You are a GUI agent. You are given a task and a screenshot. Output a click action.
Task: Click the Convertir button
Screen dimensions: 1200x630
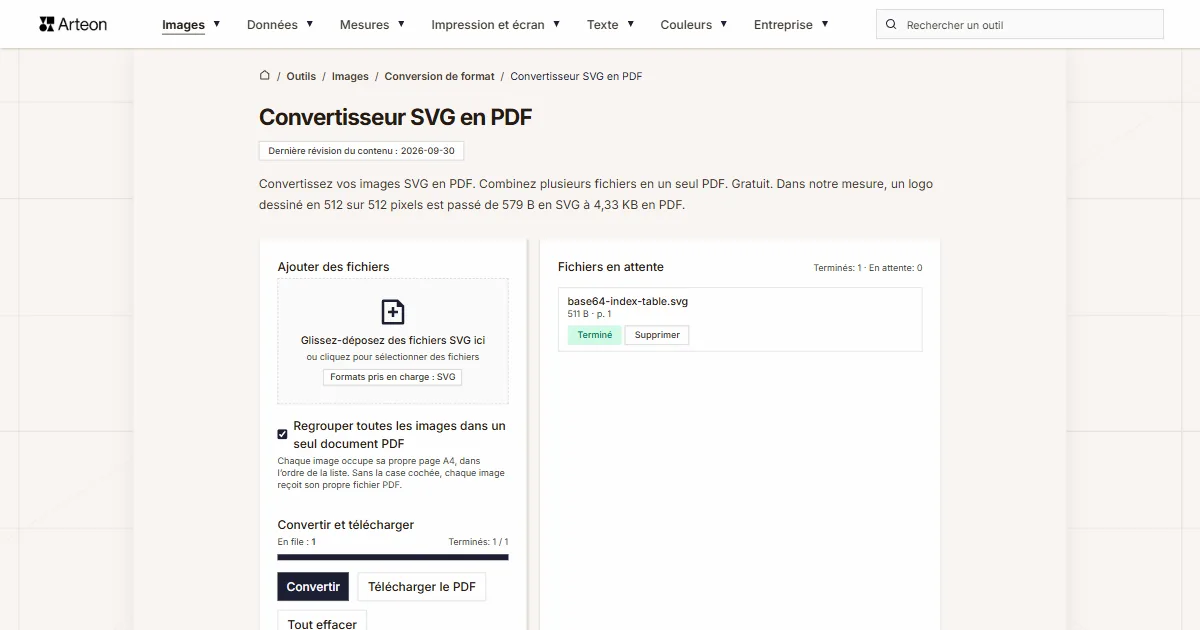pos(313,587)
